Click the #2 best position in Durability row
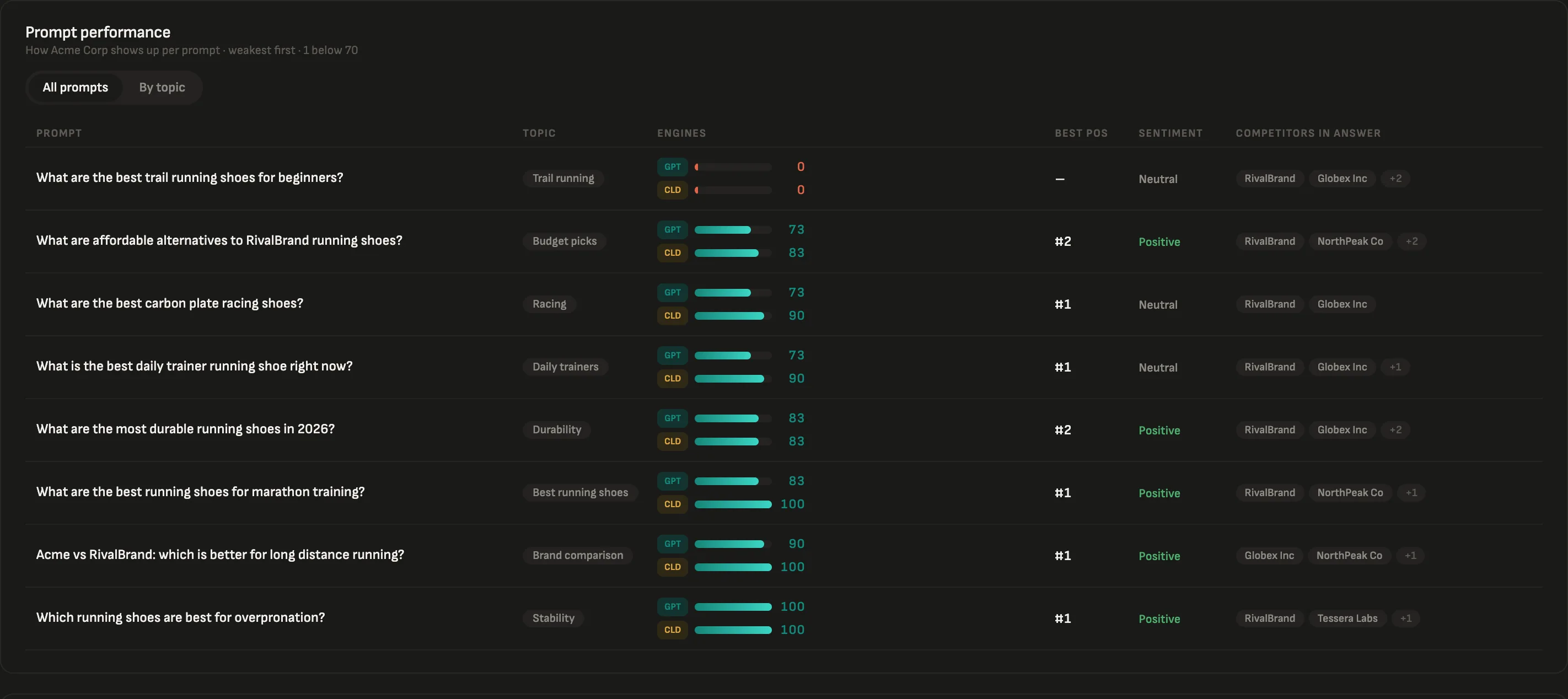1568x699 pixels. click(1063, 430)
